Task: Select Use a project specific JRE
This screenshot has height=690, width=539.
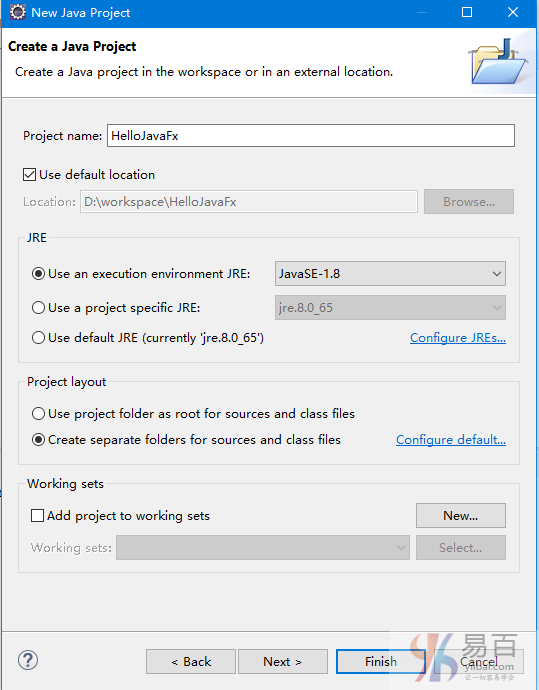Action: click(38, 308)
